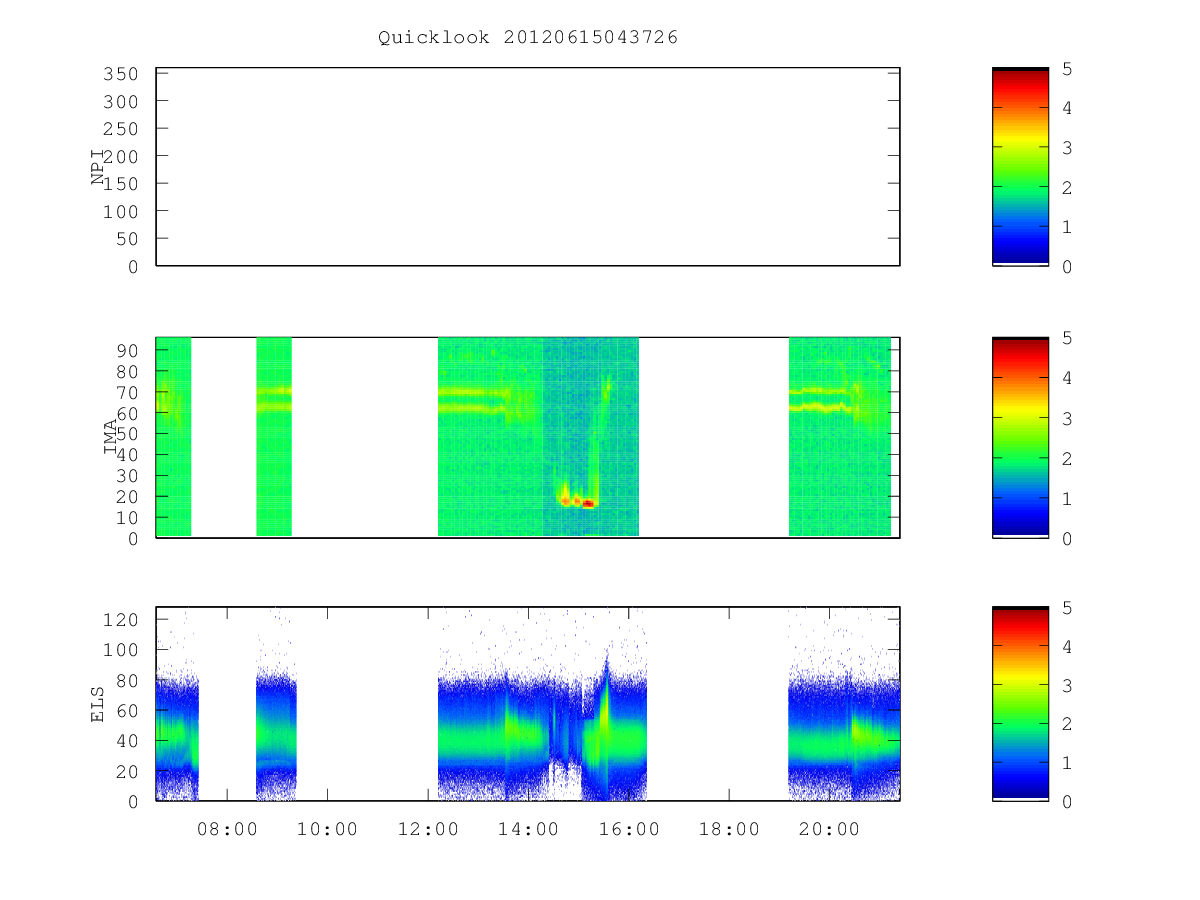Click the '70' tick on IMA axis
The image size is (1200, 900).
point(128,392)
